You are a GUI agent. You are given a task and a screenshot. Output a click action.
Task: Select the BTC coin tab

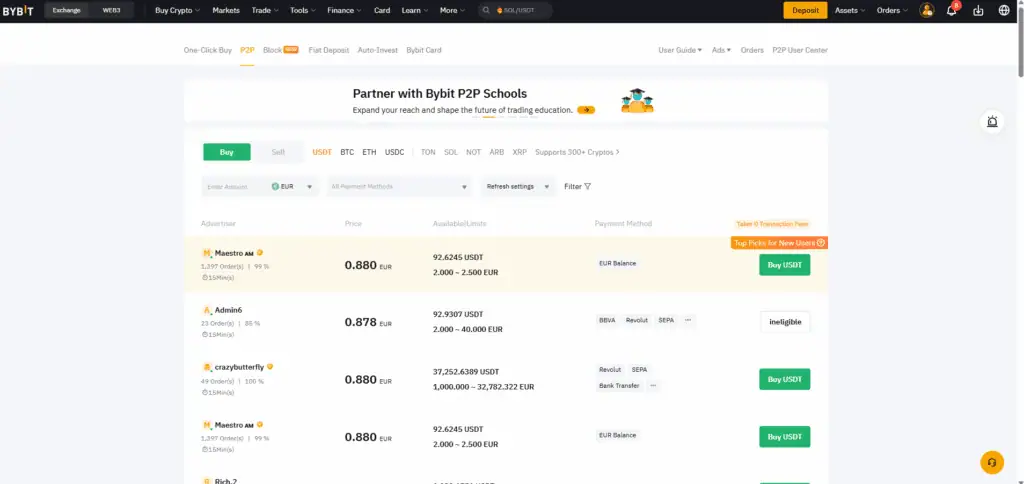[347, 152]
